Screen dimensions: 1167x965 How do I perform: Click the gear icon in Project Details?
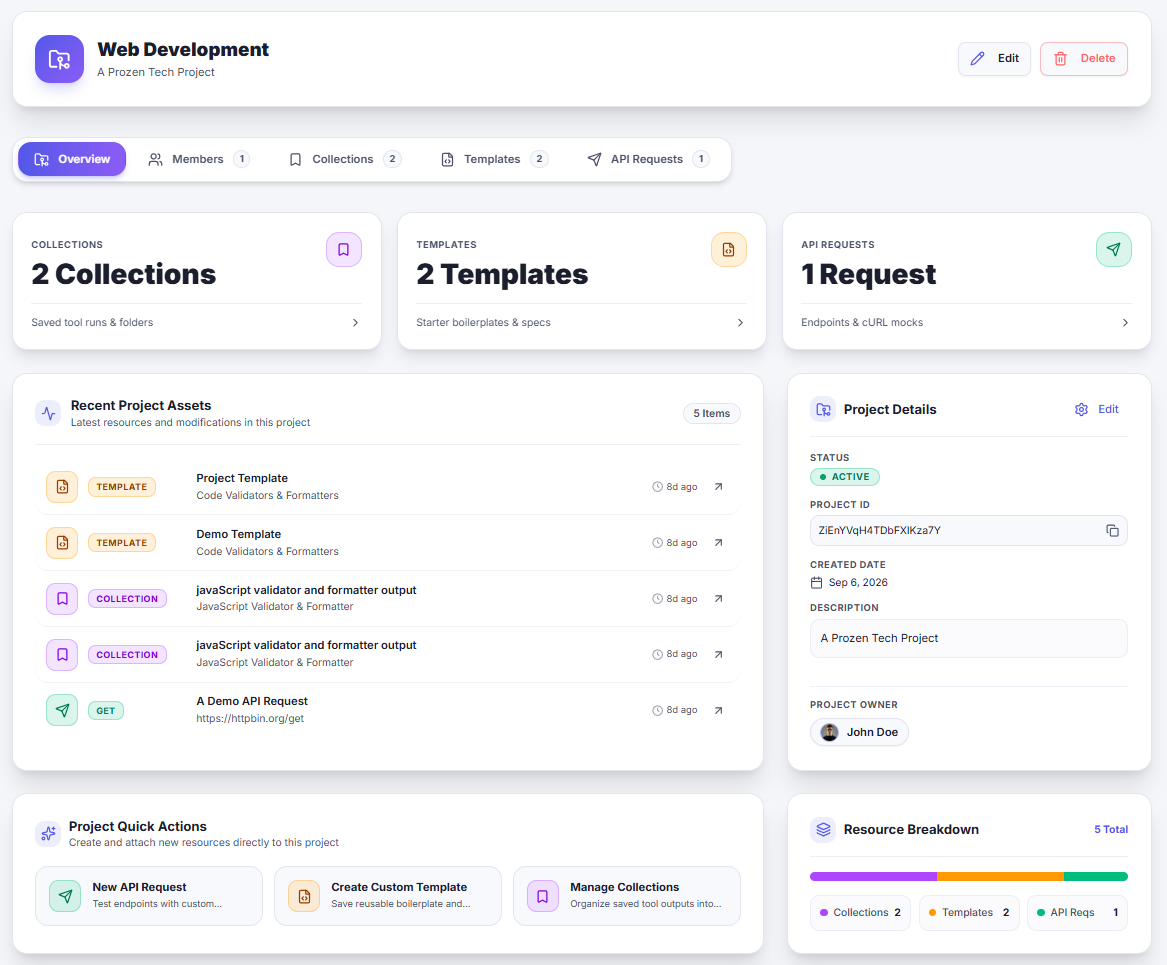(x=1081, y=409)
